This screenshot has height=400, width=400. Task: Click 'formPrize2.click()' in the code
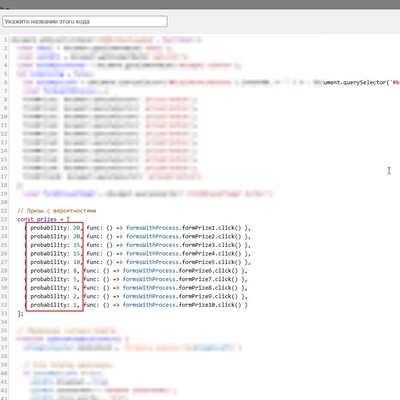211,236
